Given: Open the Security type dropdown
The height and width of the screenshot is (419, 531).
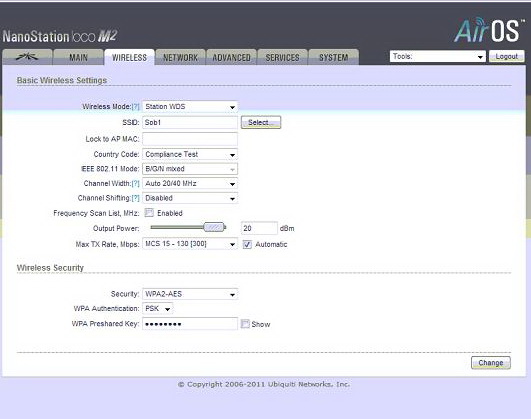Looking at the screenshot, I should 190,294.
